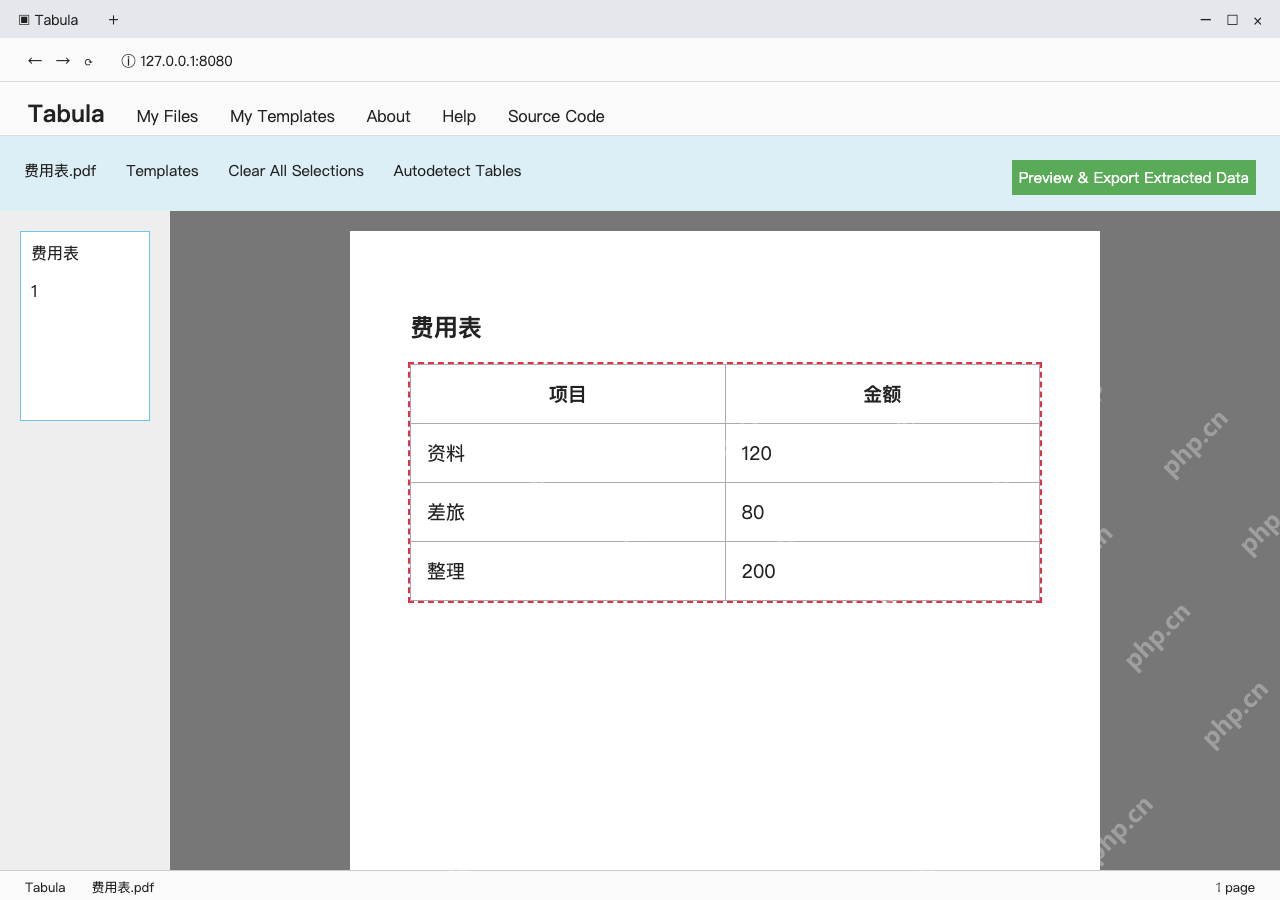Click the browser back arrow
This screenshot has width=1280, height=900.
point(35,61)
